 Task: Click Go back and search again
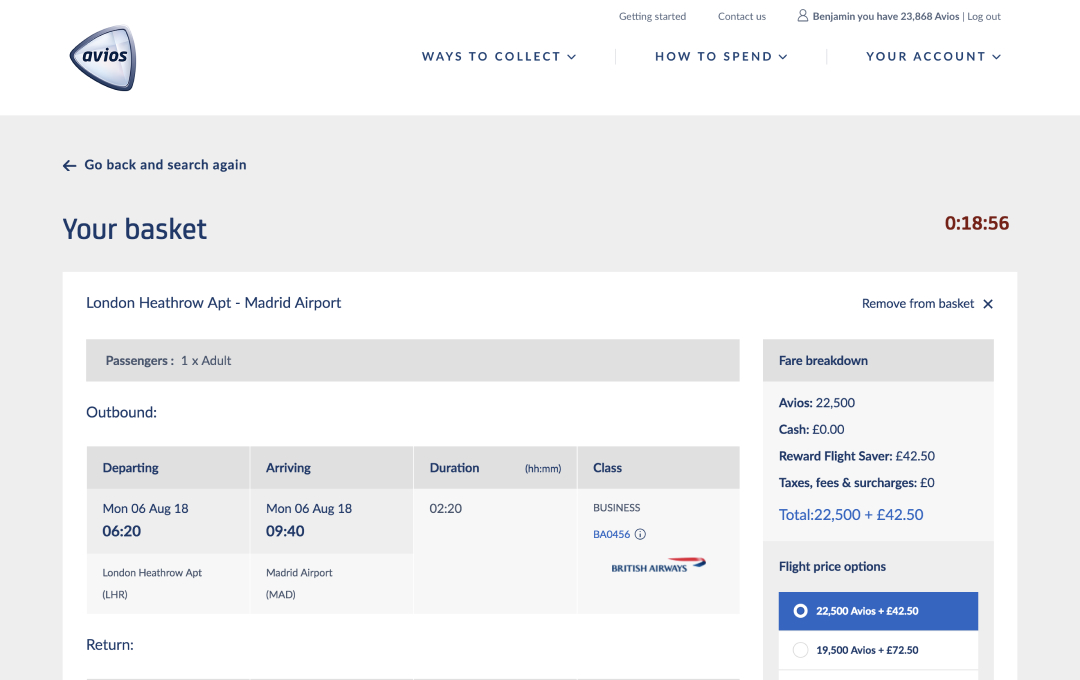tap(165, 165)
